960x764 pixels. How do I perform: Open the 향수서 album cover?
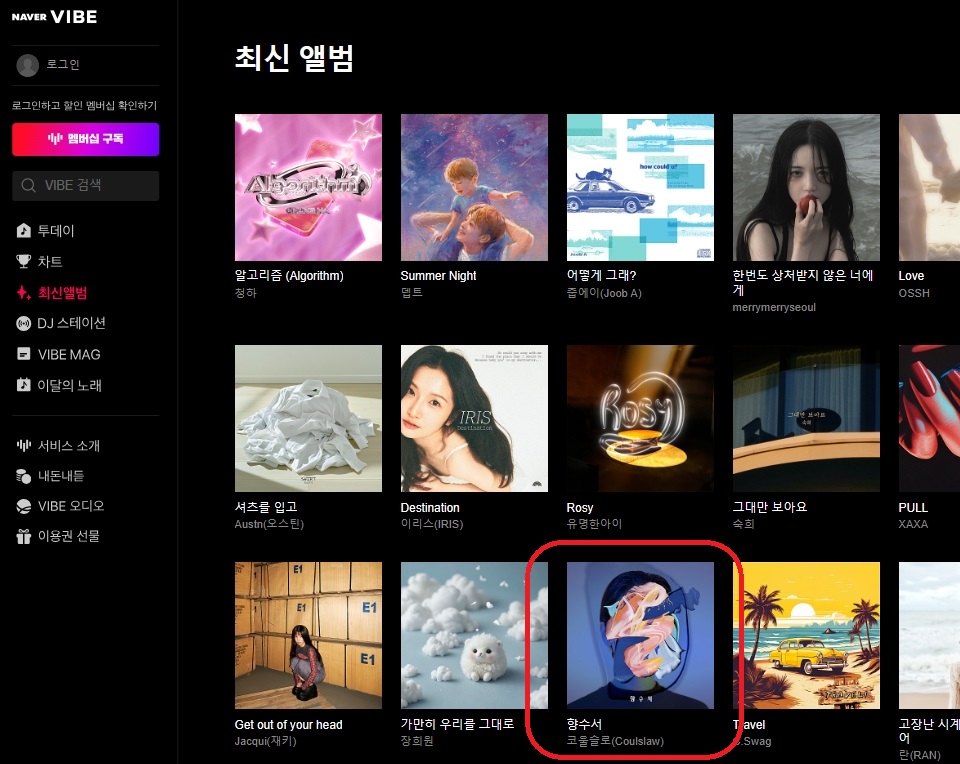coord(640,635)
